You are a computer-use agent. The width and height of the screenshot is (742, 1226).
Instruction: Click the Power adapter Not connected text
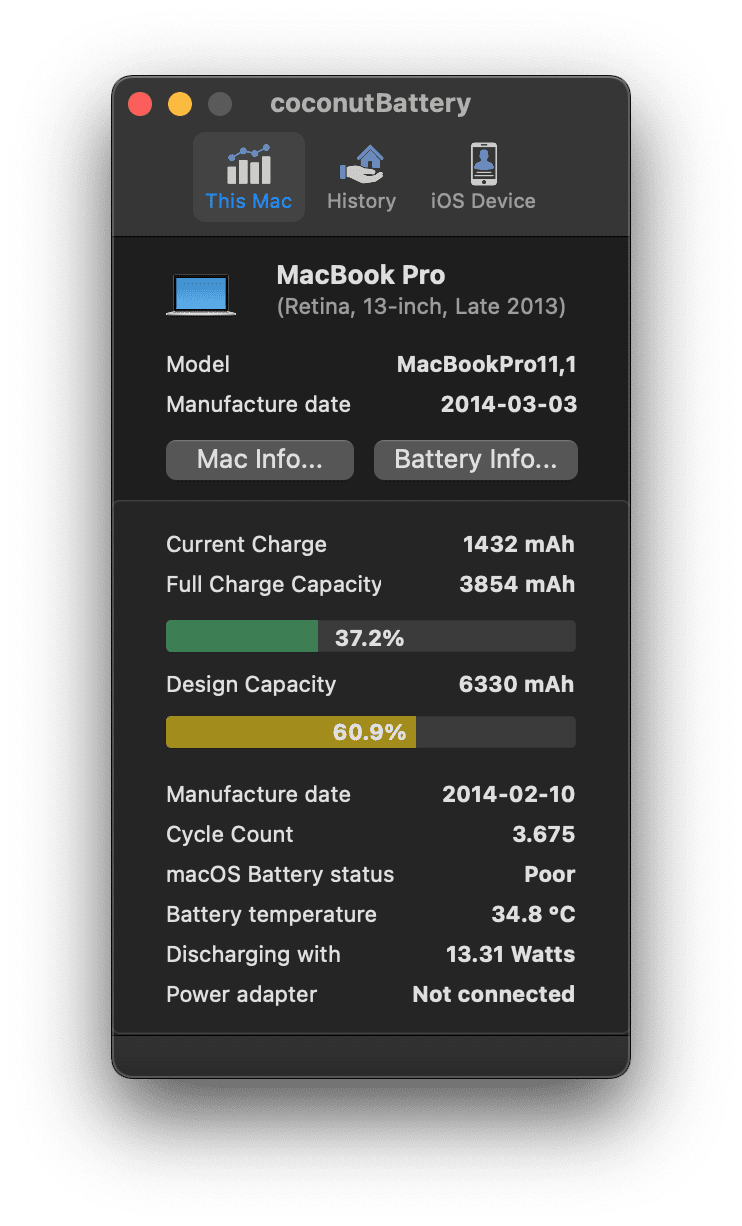(494, 995)
